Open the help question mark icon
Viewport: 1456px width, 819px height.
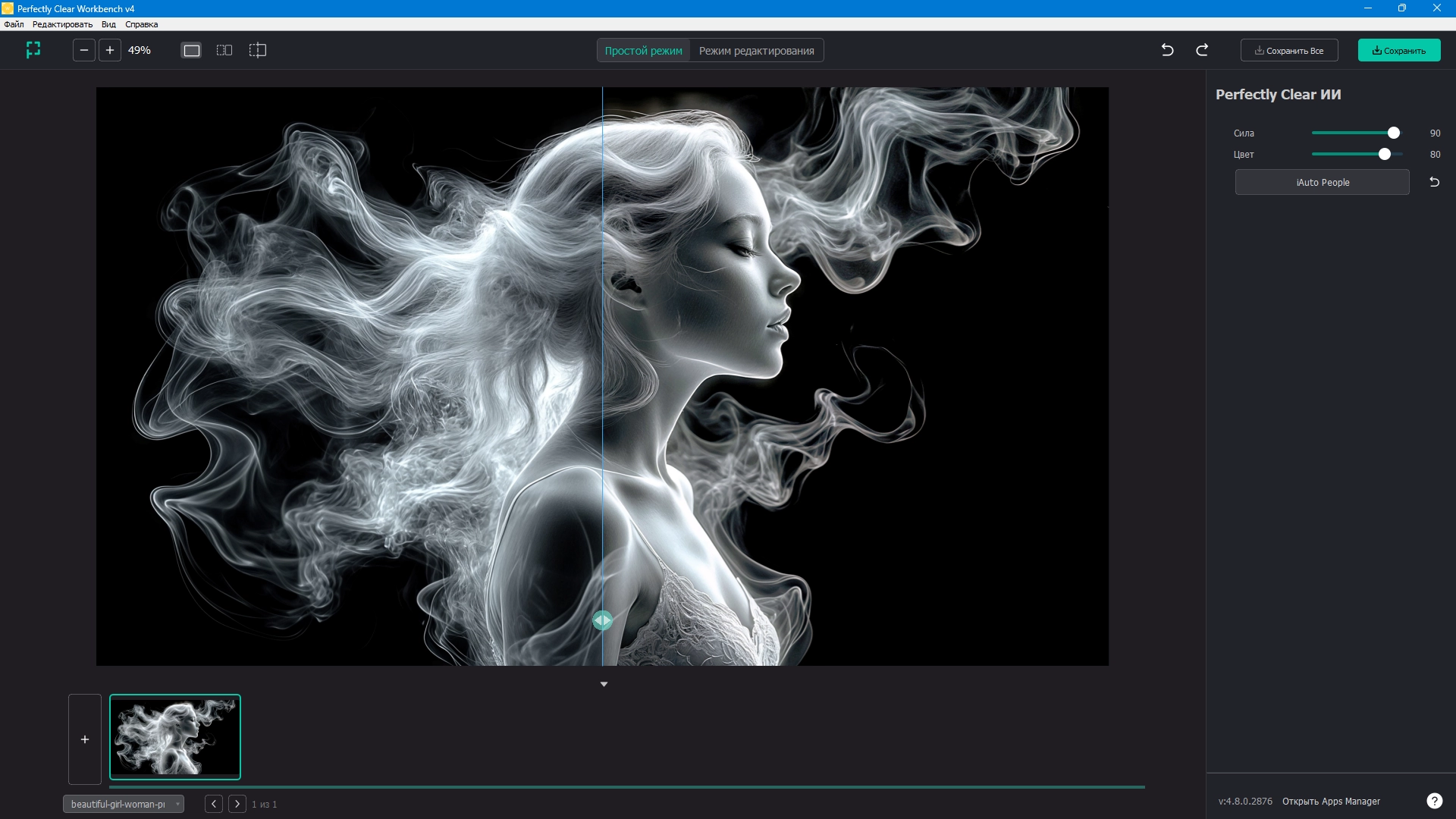[x=1434, y=801]
